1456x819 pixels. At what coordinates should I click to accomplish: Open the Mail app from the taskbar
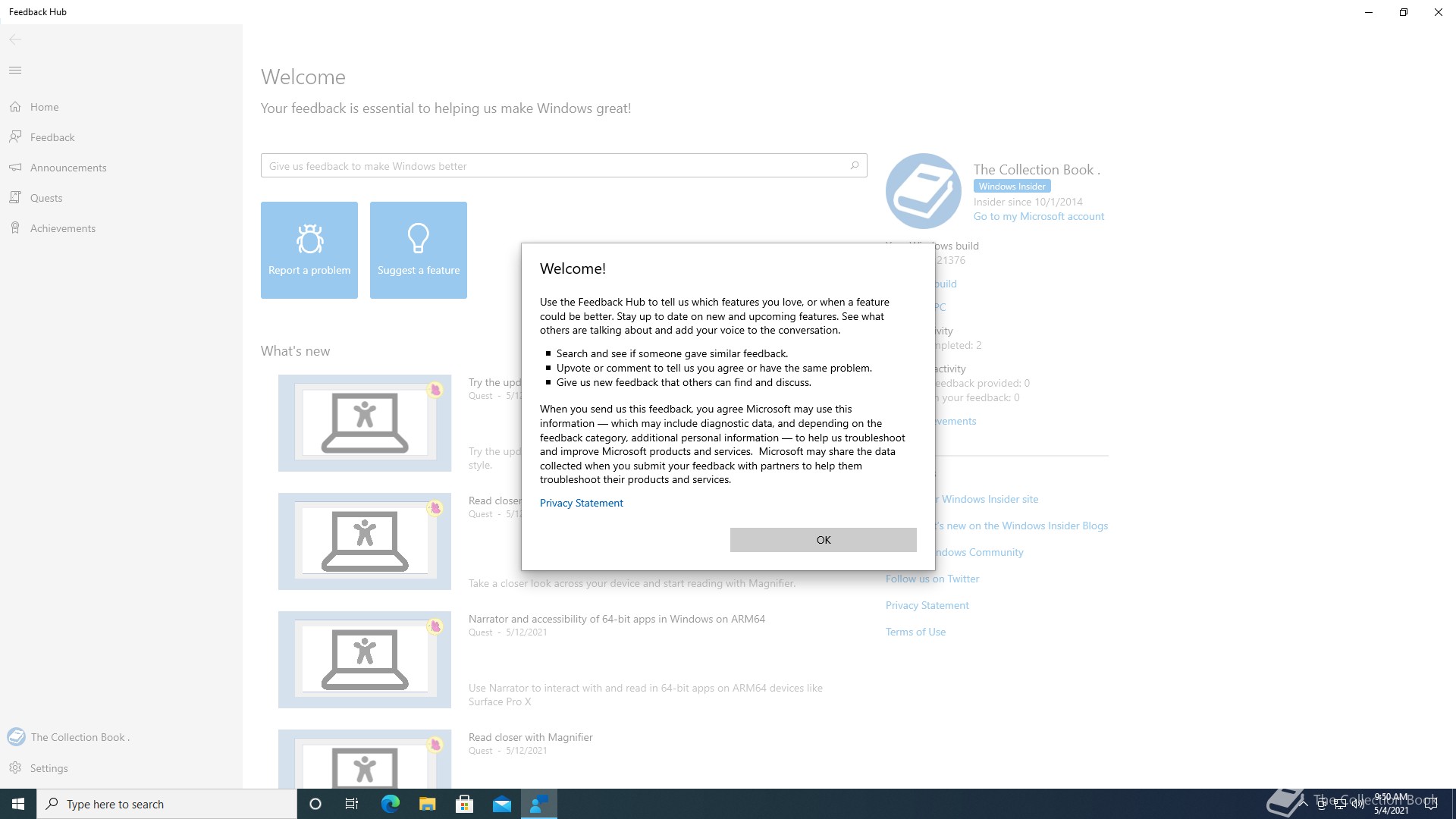pyautogui.click(x=502, y=804)
